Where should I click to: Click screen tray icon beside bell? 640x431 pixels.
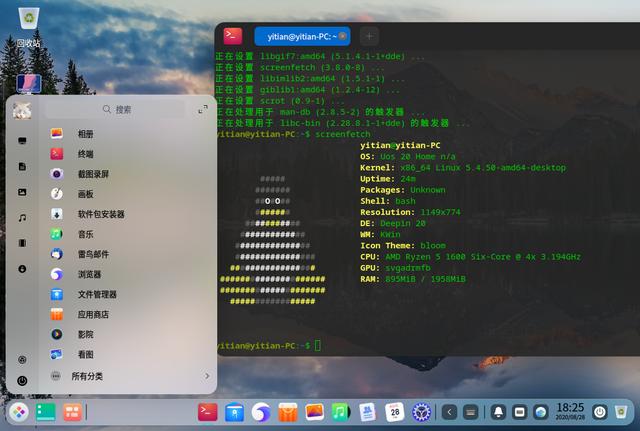pyautogui.click(x=520, y=412)
